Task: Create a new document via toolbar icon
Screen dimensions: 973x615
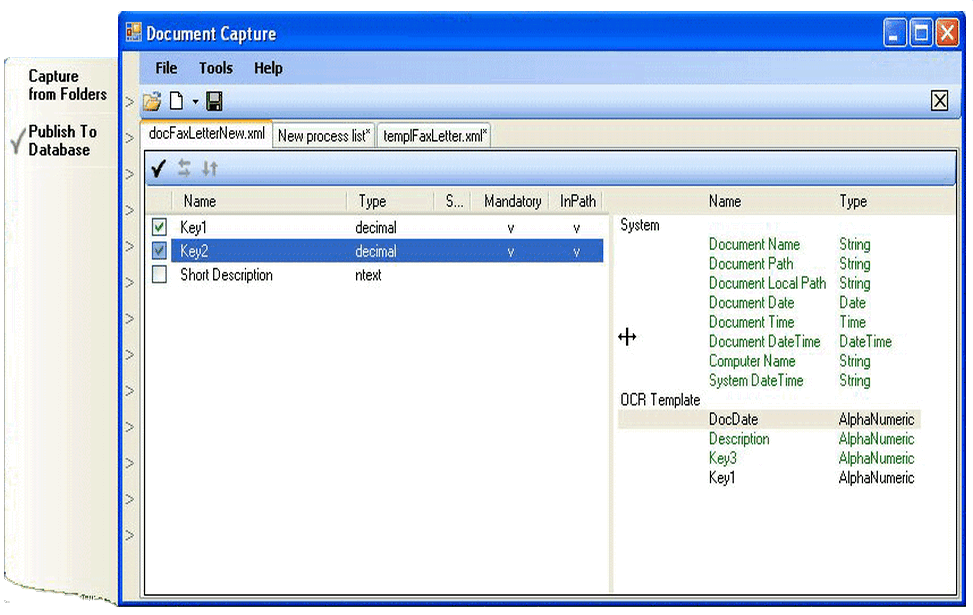Action: [175, 100]
